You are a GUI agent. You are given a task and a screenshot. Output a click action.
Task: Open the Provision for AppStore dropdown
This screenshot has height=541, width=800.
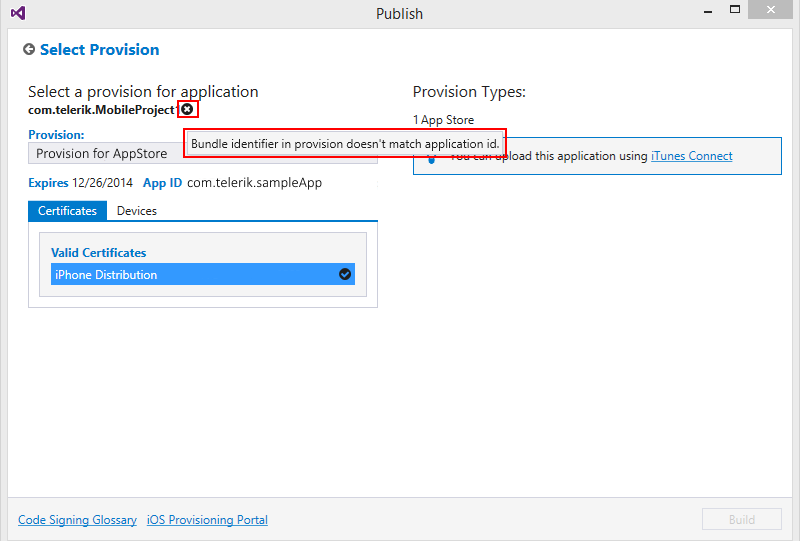[203, 153]
